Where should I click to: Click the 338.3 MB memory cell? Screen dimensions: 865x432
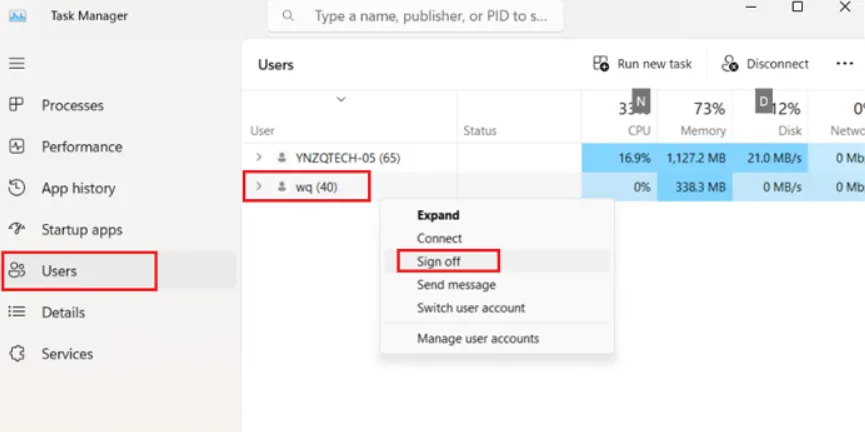[695, 187]
